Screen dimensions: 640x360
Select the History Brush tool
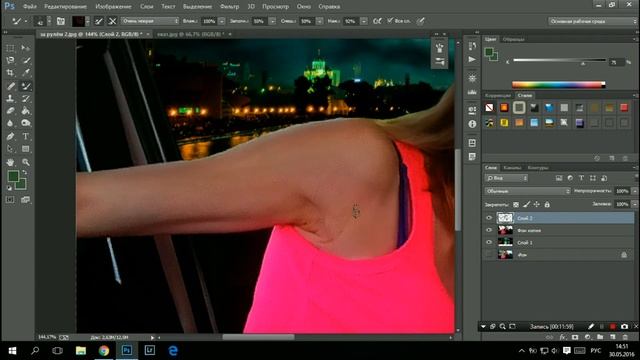click(x=25, y=98)
